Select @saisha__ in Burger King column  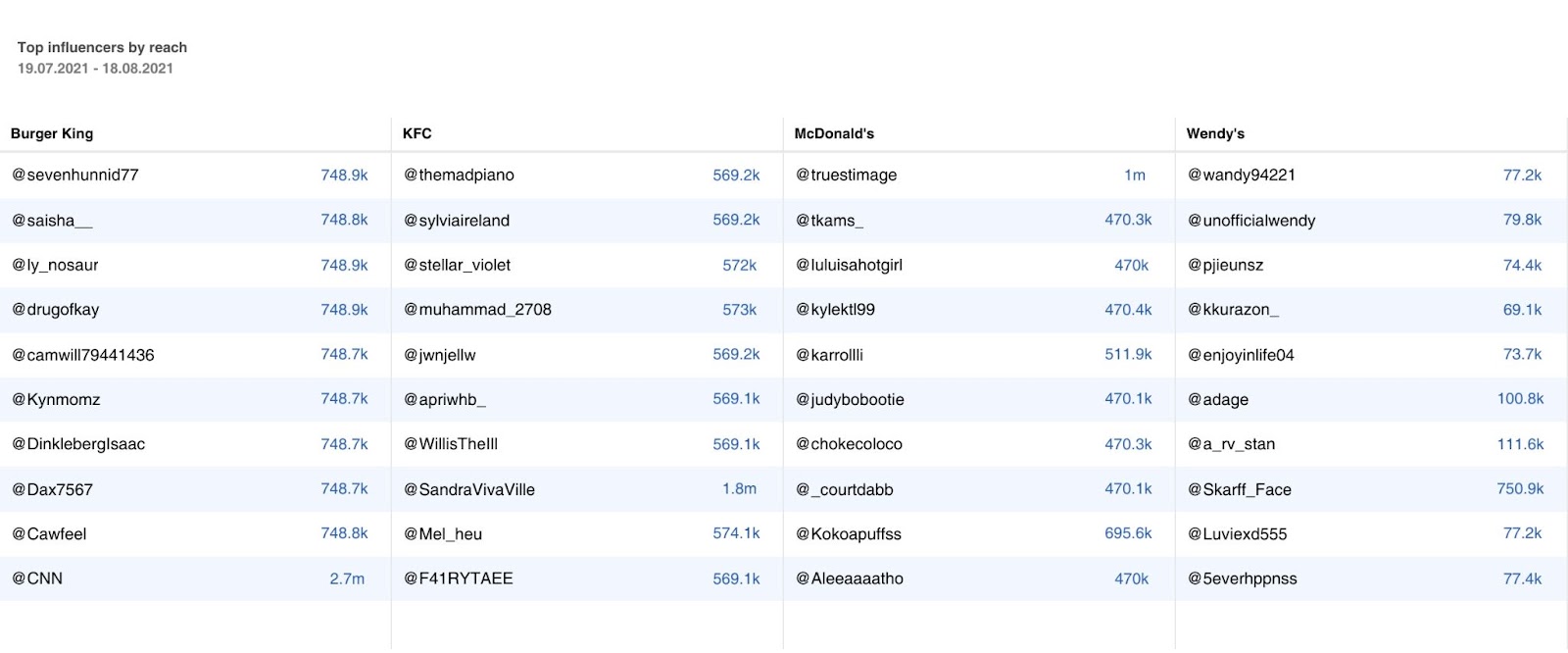pyautogui.click(x=52, y=221)
